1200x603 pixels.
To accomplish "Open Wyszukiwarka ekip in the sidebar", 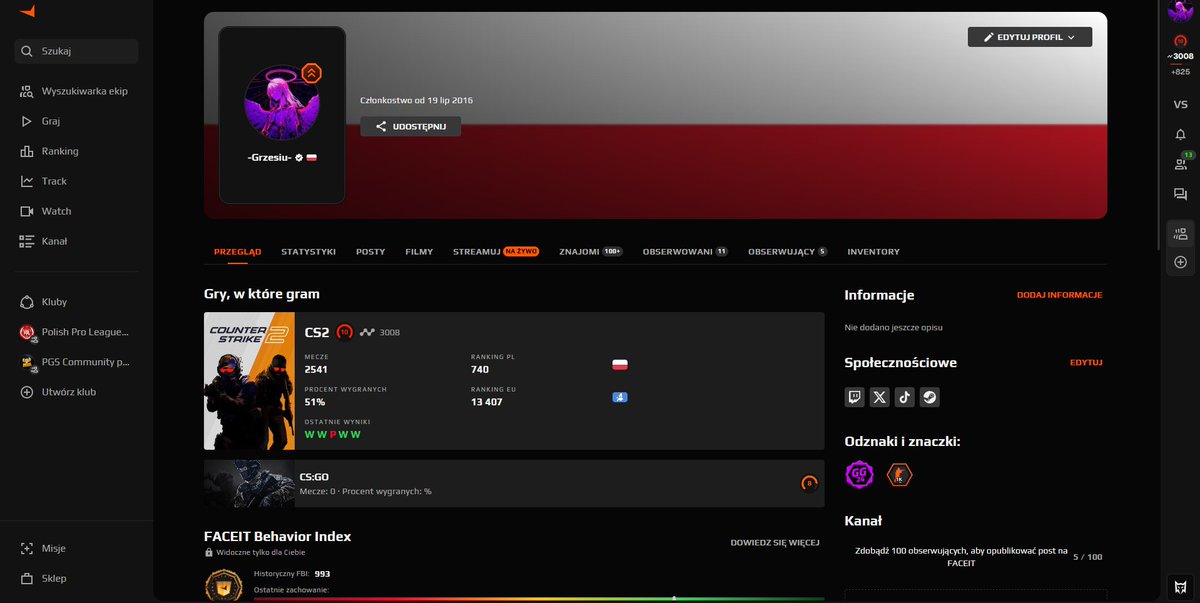I will [76, 91].
